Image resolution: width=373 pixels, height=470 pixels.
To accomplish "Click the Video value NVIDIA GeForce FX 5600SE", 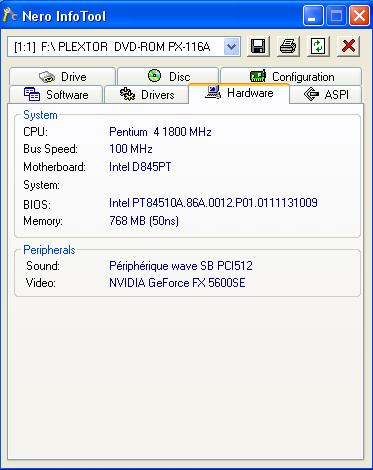I will [x=177, y=283].
